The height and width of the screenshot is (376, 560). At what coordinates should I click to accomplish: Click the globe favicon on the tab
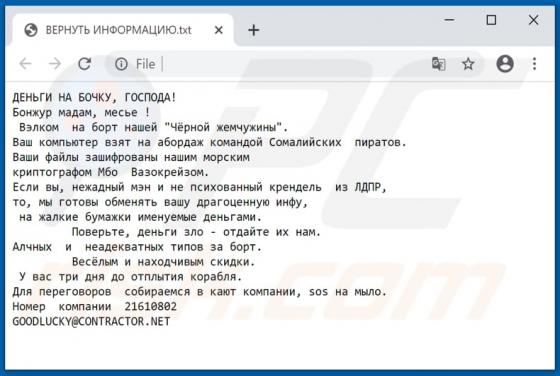pos(31,30)
